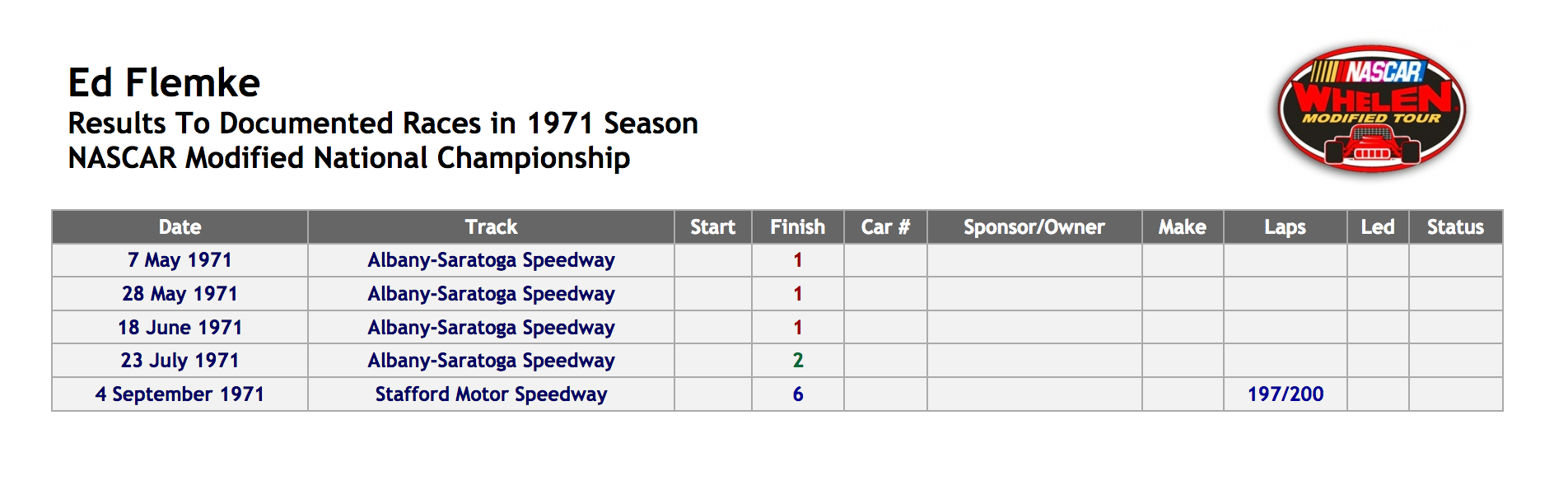Open the 23 July 1971 race date link
Image resolution: width=1568 pixels, height=499 pixels.
click(180, 361)
